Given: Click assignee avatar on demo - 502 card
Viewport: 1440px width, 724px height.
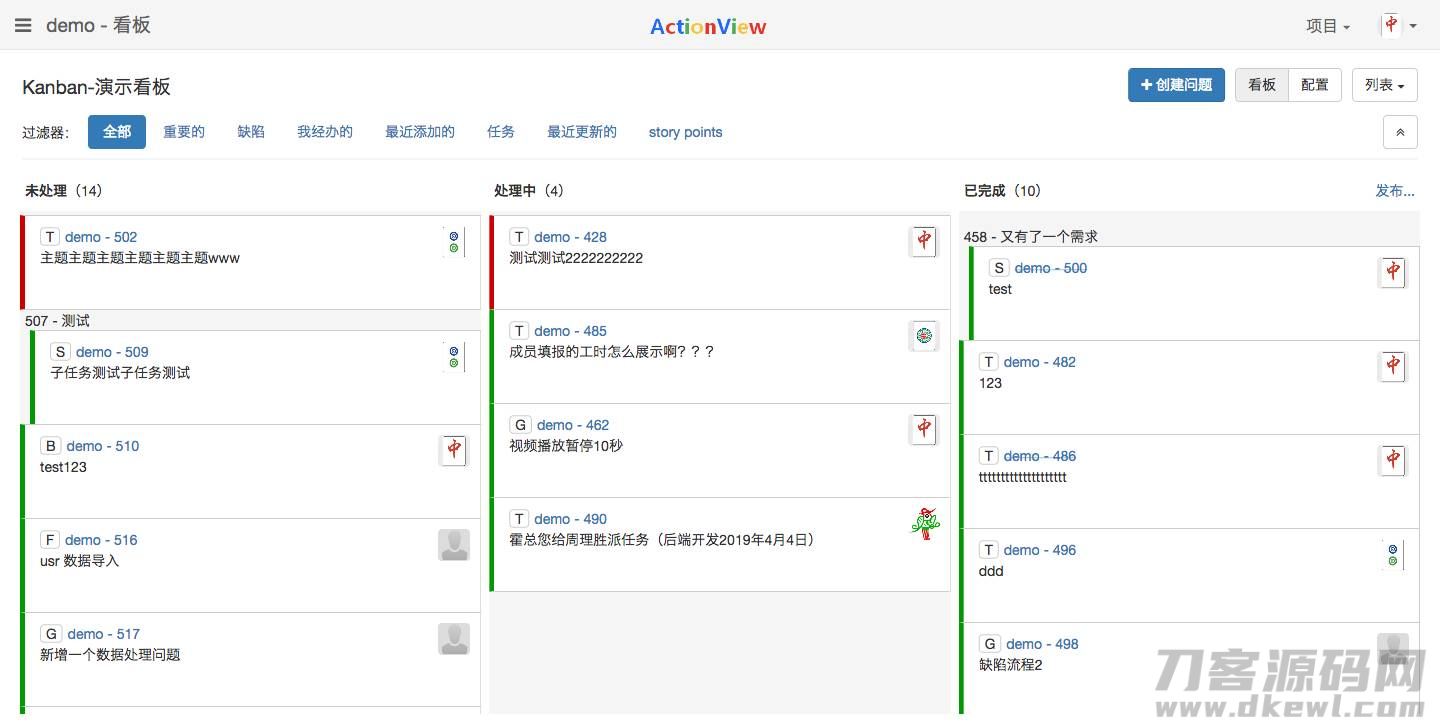Looking at the screenshot, I should [454, 242].
